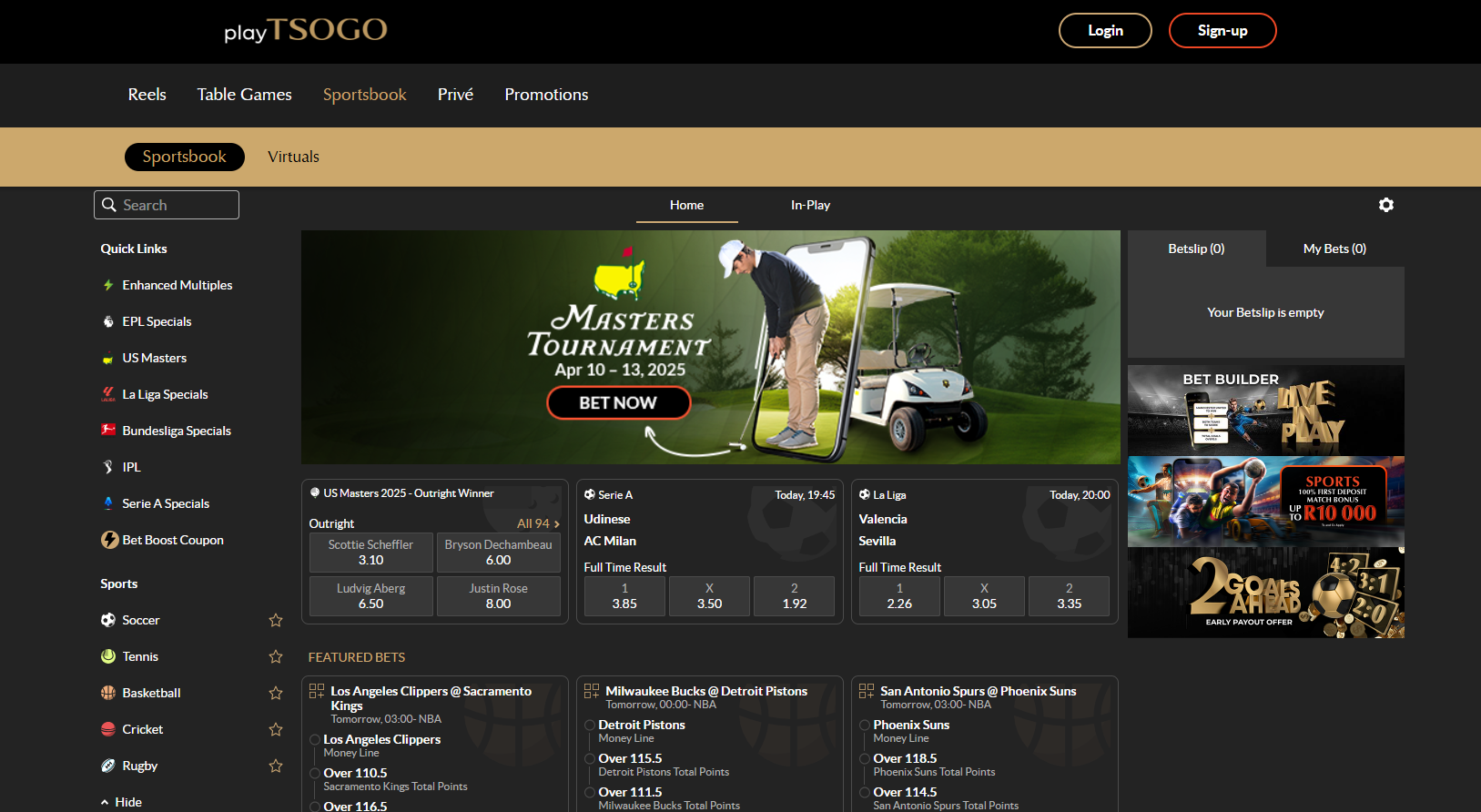Bet on Justin Rose at 8.00

click(x=499, y=596)
